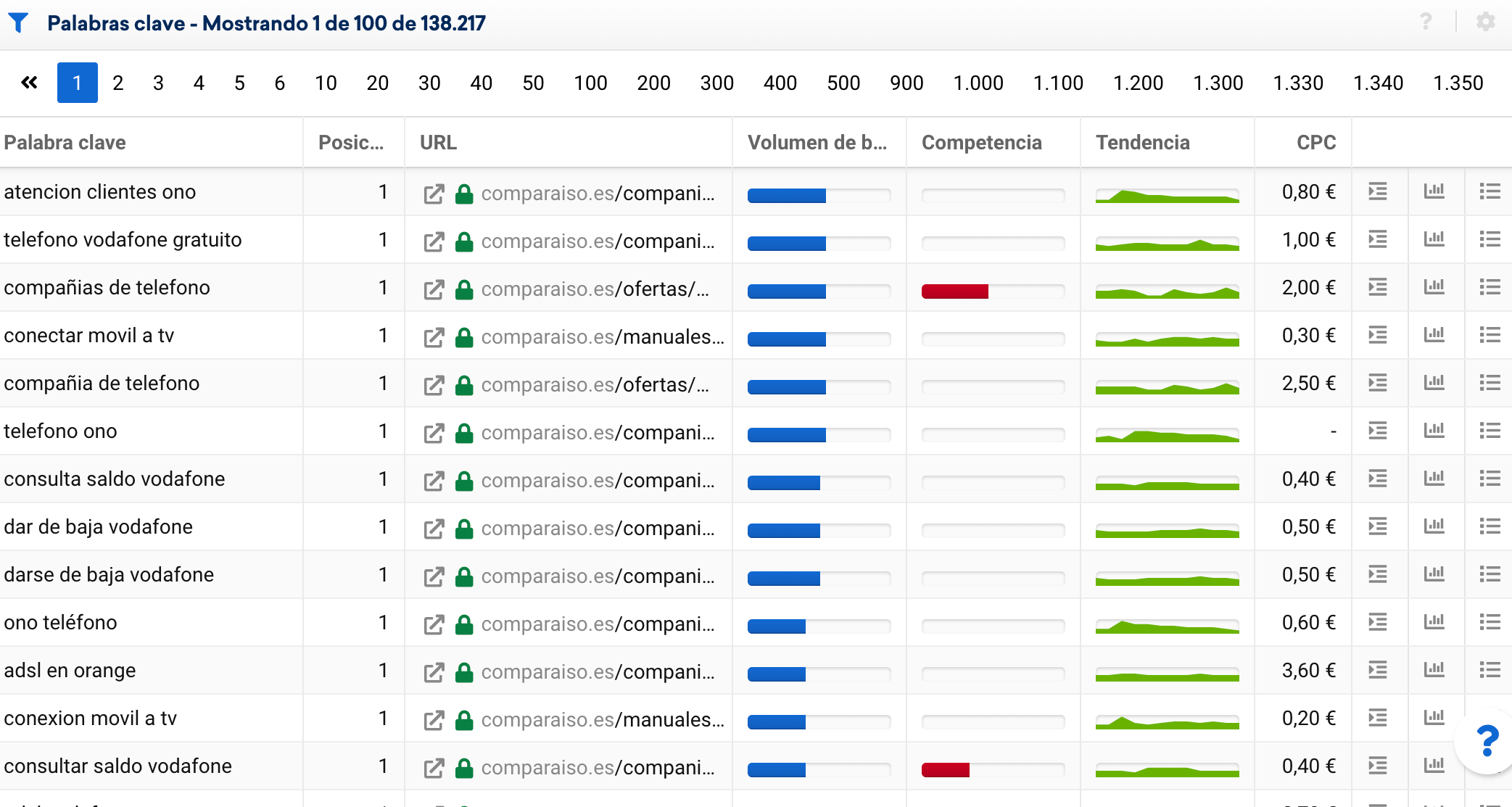The image size is (1512, 807).
Task: Jump to page 1.350 in pagination
Action: 1458,83
